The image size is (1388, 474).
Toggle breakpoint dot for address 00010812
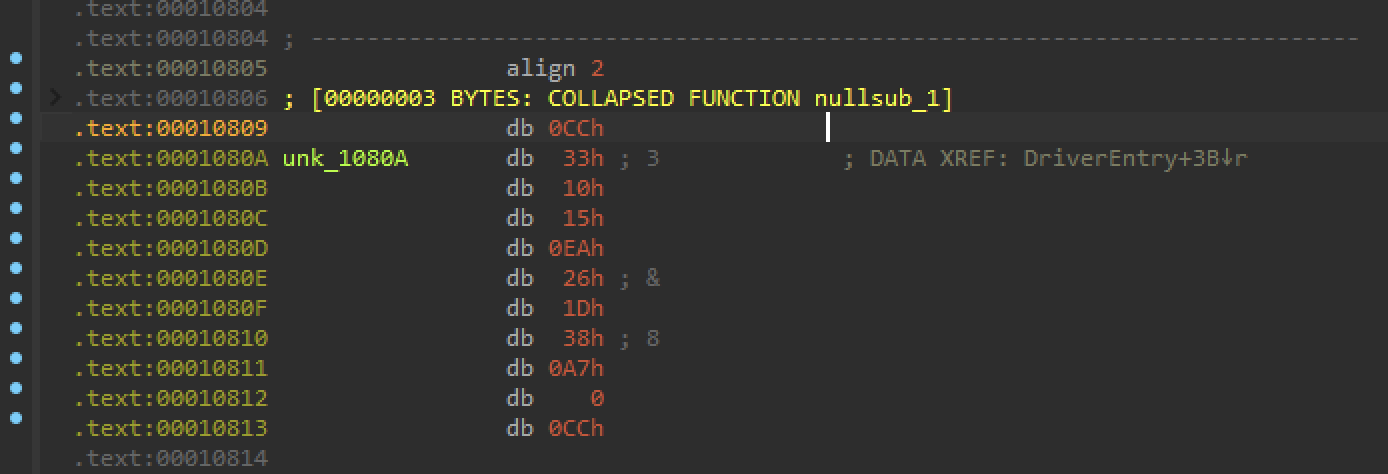16,388
